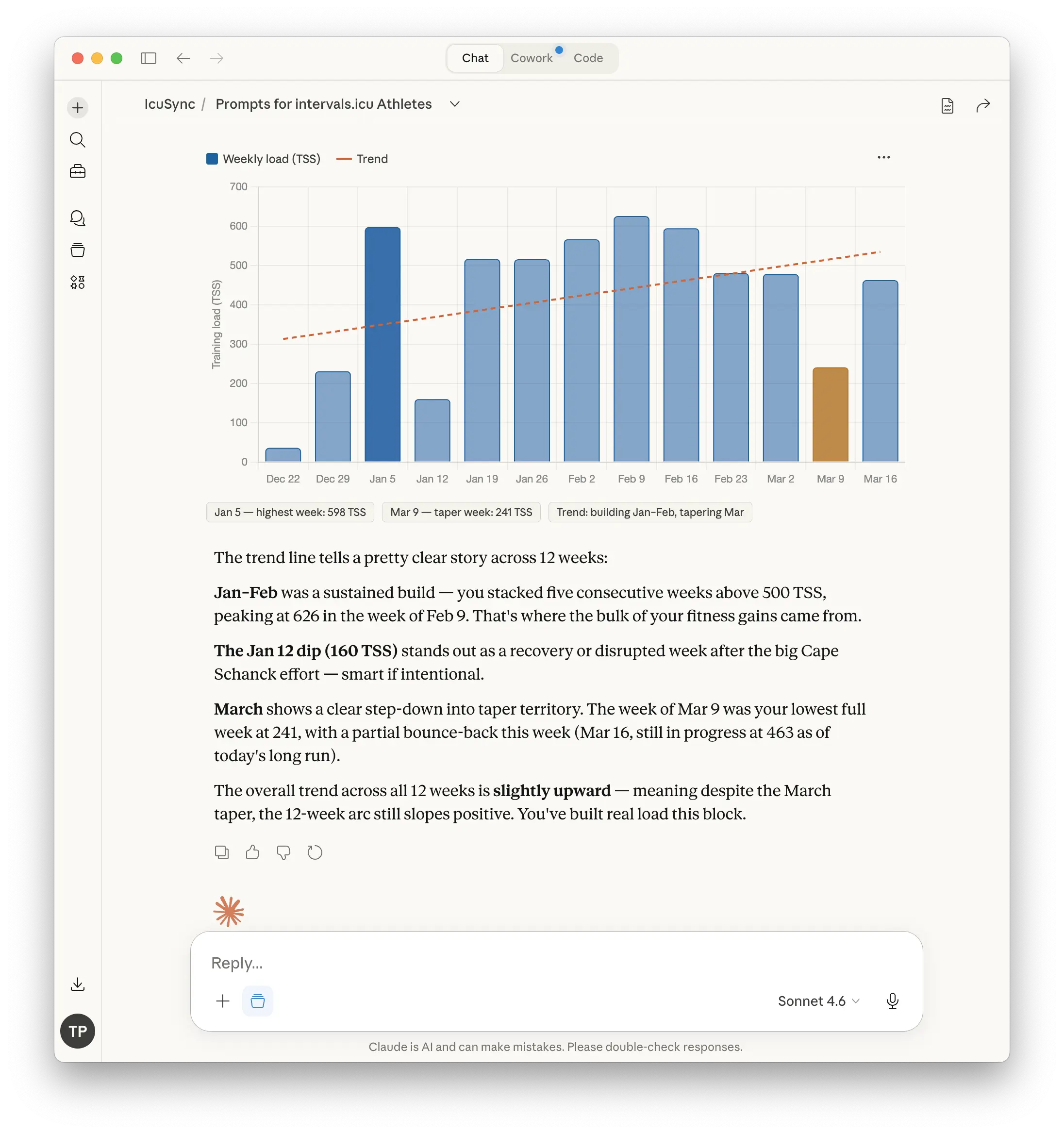The height and width of the screenshot is (1134, 1064).
Task: Toggle the sidebar panel icon
Action: pos(149,58)
